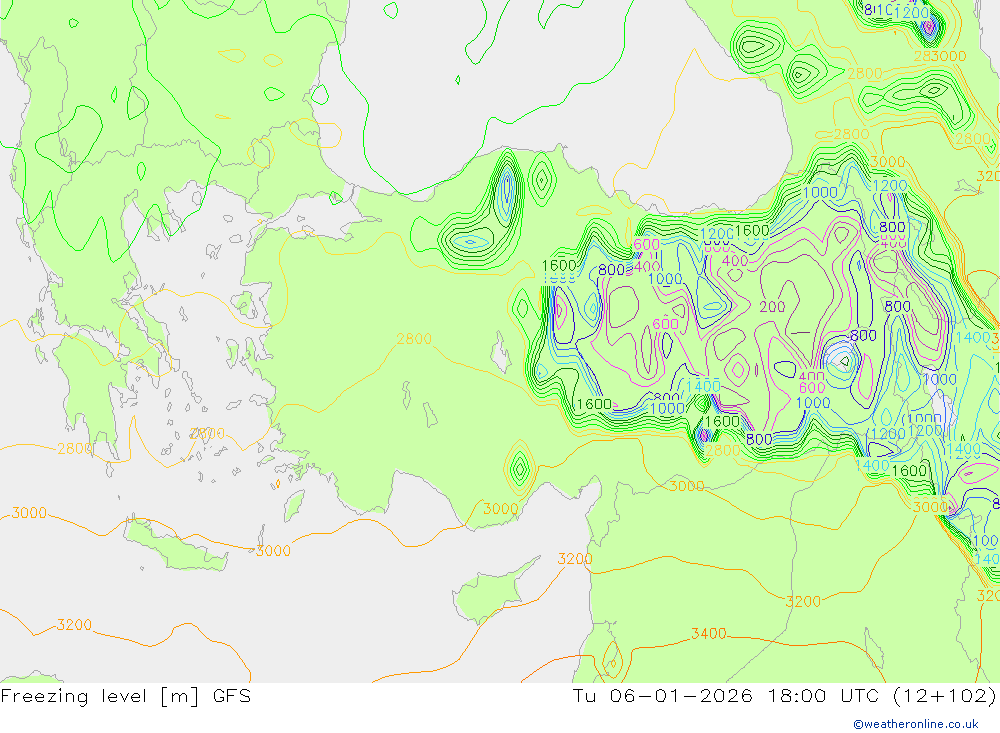Click the magenta "200" contour label
The width and height of the screenshot is (1000, 733).
pyautogui.click(x=772, y=307)
